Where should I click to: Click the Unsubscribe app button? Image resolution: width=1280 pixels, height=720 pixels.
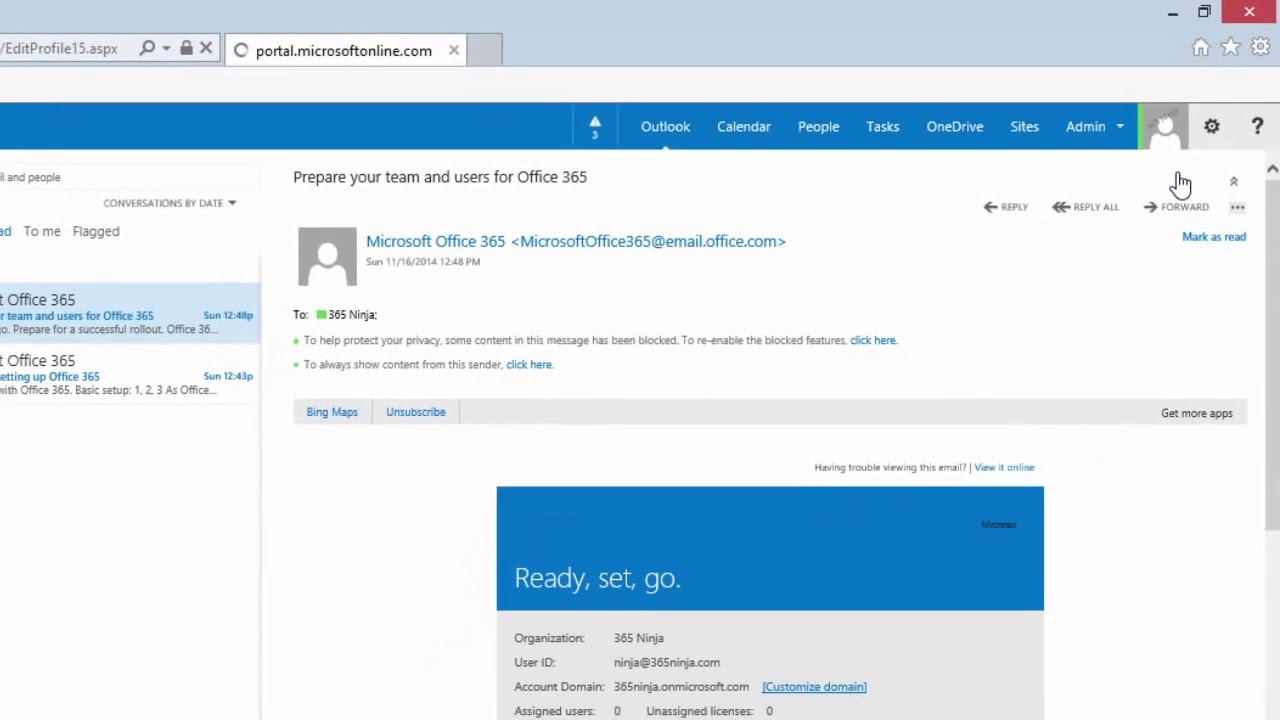click(x=416, y=412)
